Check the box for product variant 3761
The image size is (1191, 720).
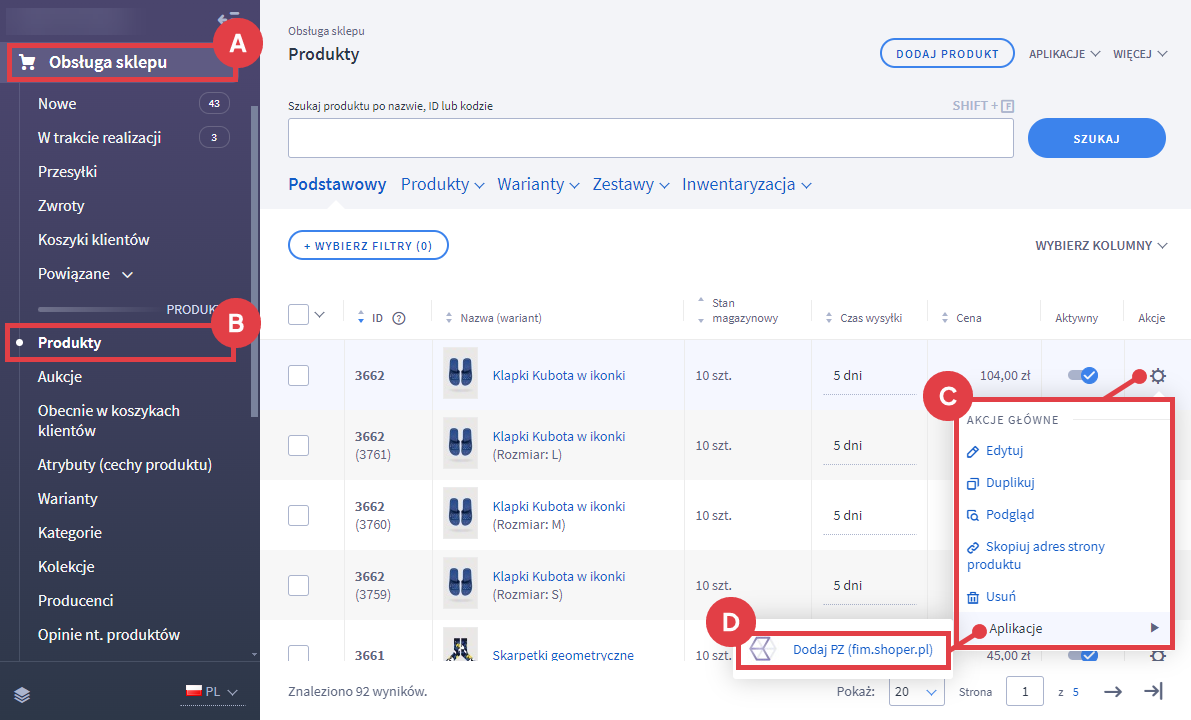pyautogui.click(x=298, y=445)
